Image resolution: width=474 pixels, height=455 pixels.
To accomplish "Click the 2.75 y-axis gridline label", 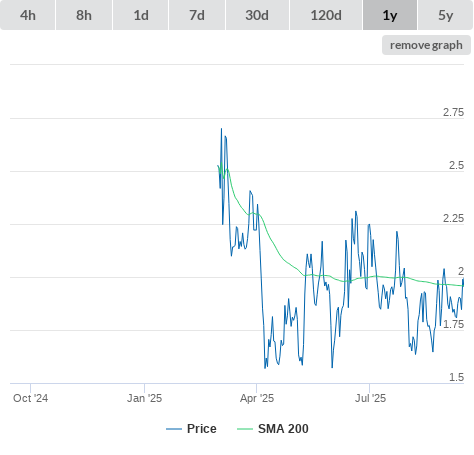I will [x=453, y=112].
